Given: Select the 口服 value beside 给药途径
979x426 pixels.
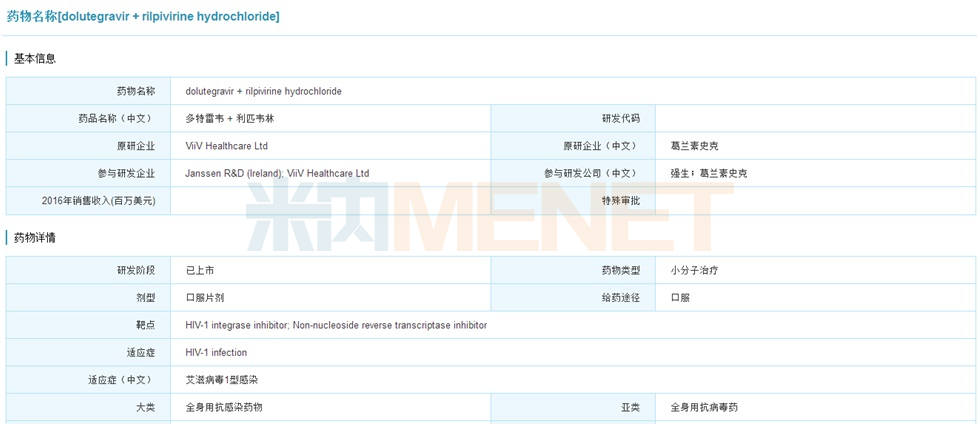Looking at the screenshot, I should [x=681, y=298].
